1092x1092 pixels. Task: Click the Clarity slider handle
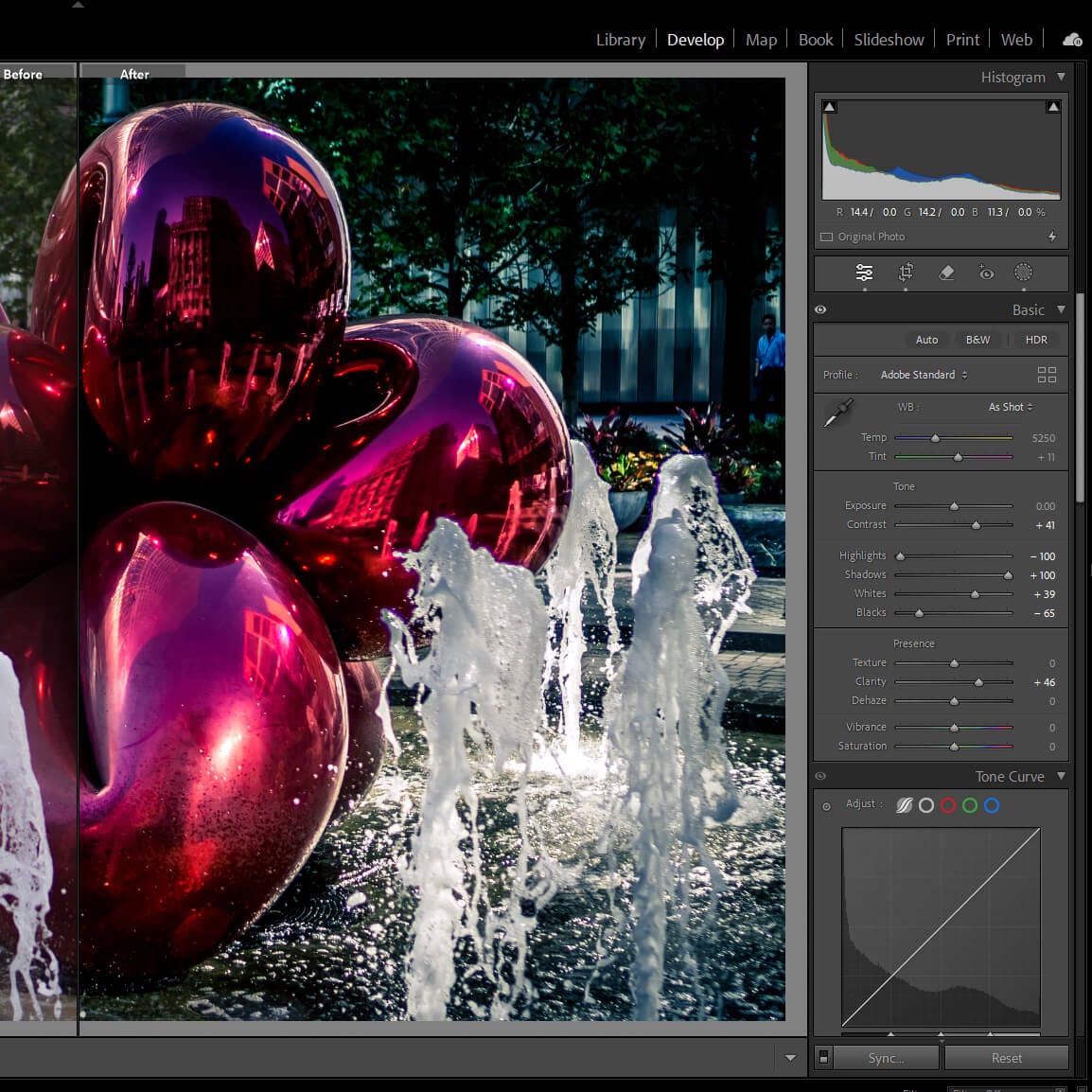(978, 682)
